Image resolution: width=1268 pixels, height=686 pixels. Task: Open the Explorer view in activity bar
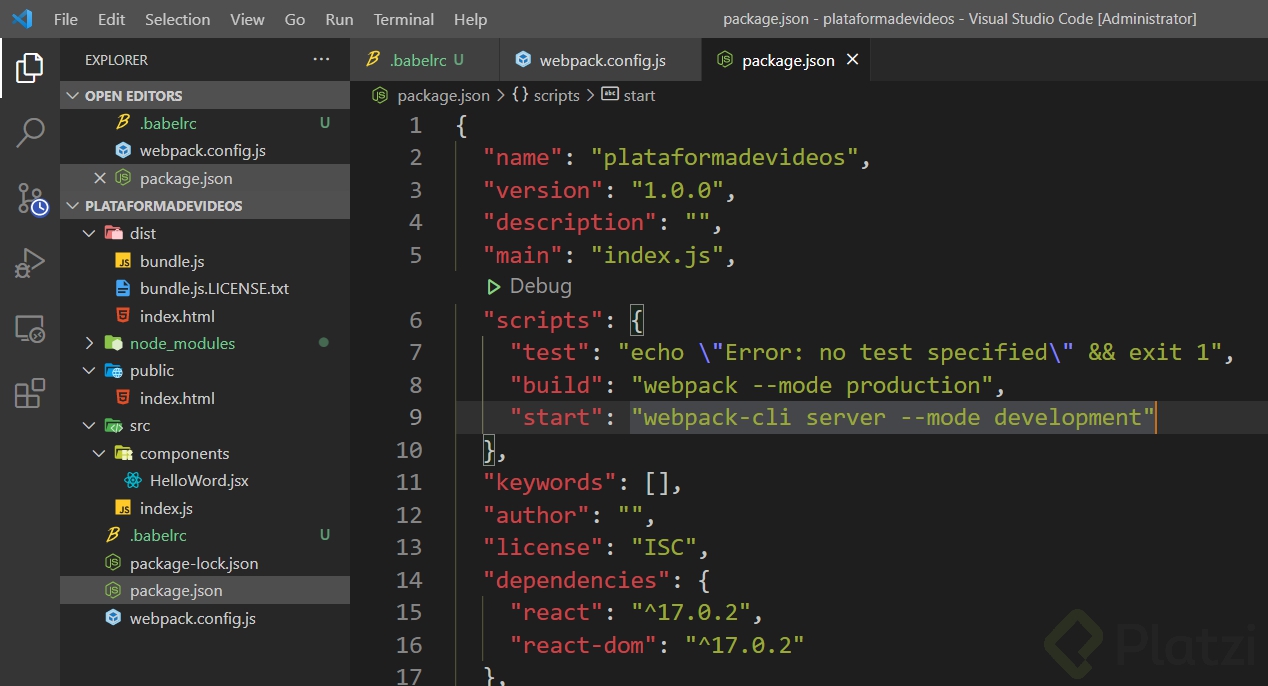pyautogui.click(x=29, y=68)
